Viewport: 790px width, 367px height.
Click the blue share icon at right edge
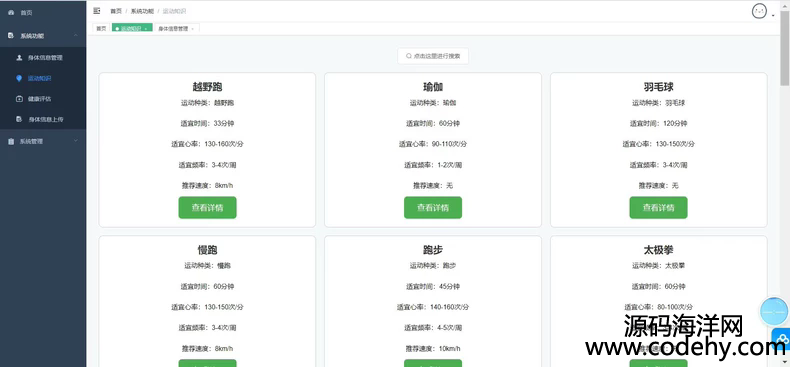(x=781, y=339)
